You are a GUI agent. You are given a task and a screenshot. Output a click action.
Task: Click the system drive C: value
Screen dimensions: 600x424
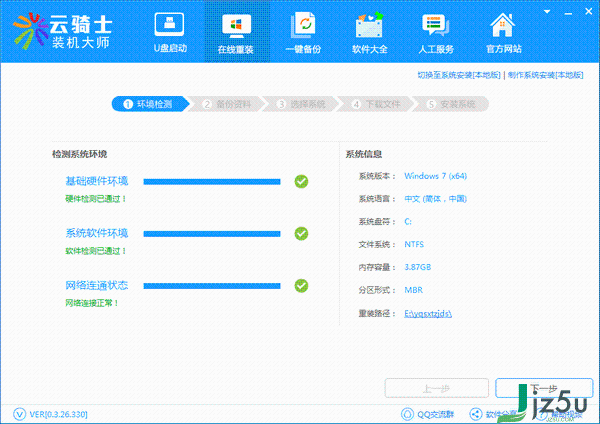[x=408, y=222]
